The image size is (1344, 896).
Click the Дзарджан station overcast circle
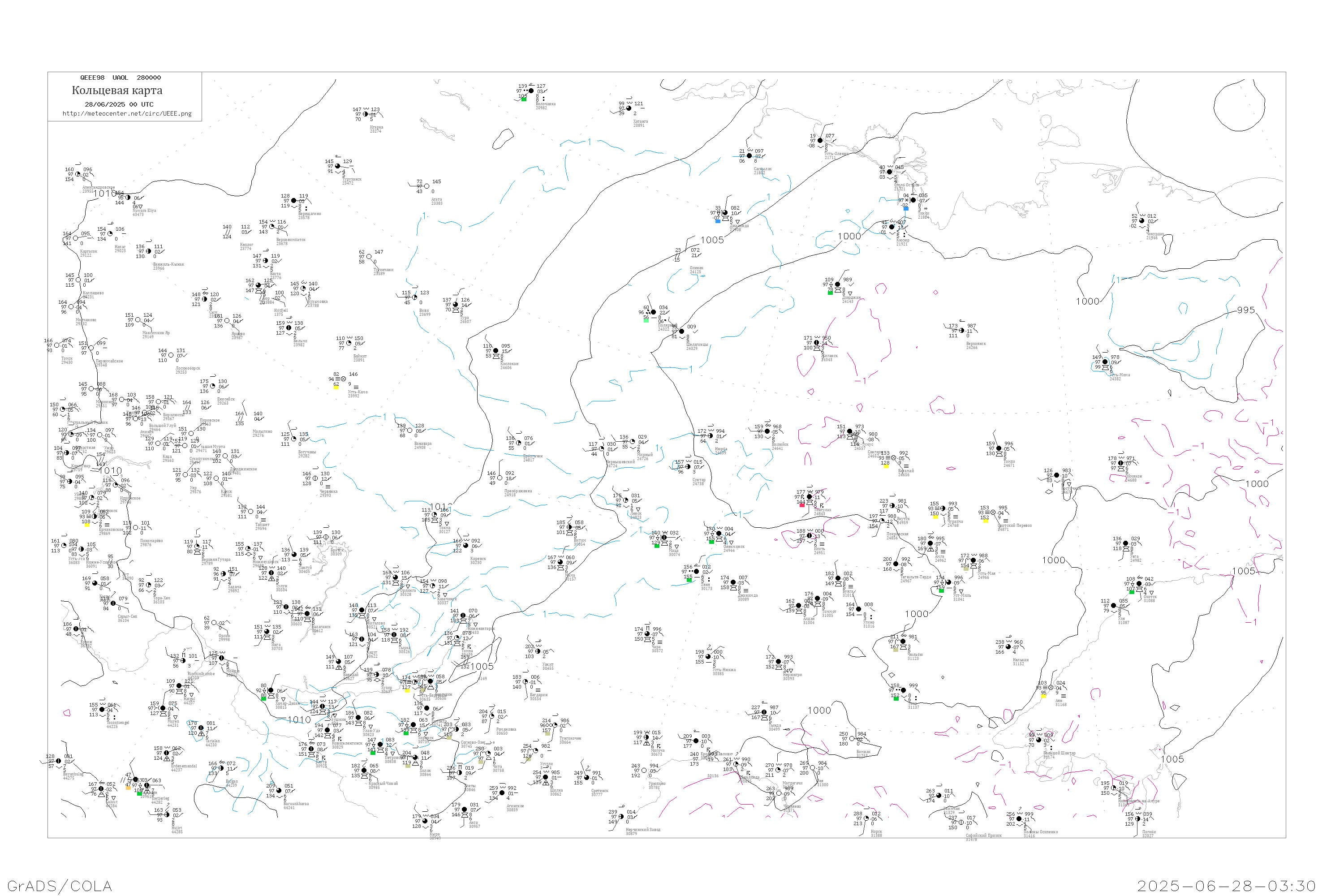838,284
